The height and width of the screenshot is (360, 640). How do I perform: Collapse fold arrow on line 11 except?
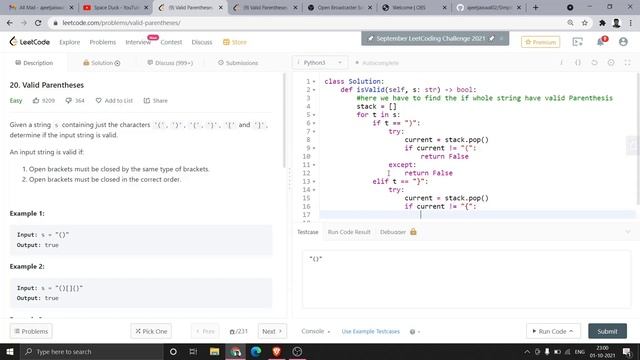[x=314, y=165]
